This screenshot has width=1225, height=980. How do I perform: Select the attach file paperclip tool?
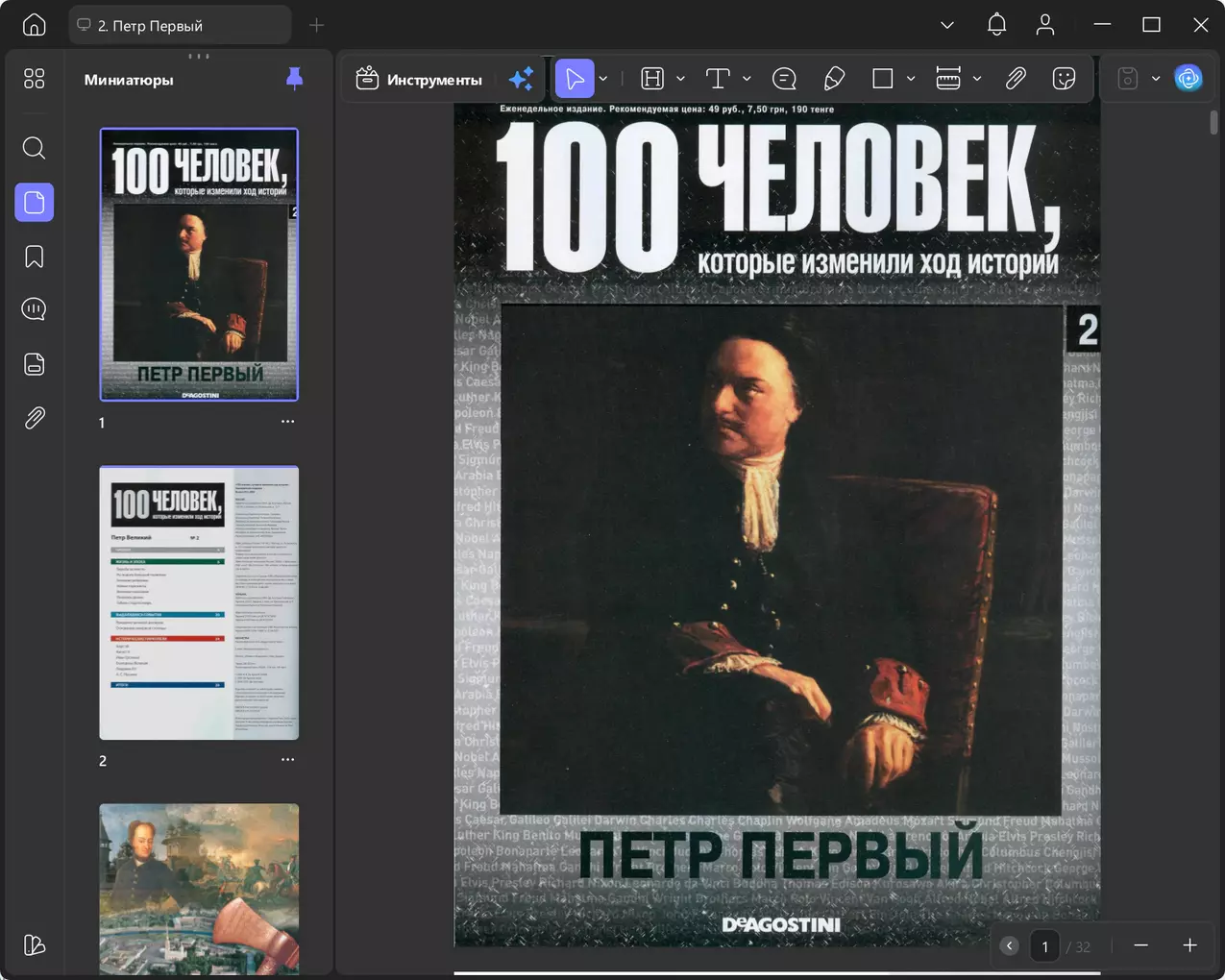pyautogui.click(x=1016, y=79)
